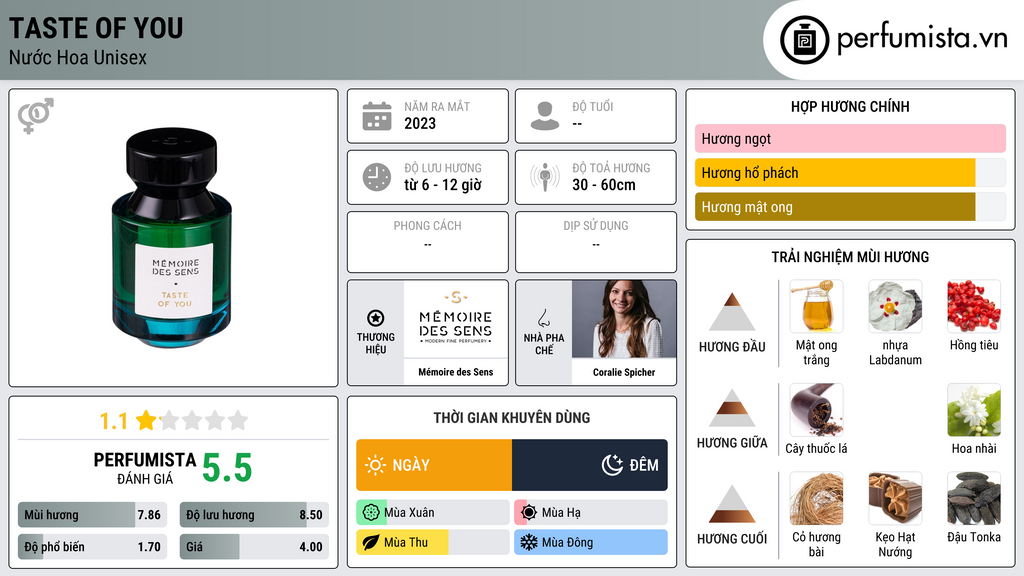Select the Mùa Hạ season bar
The width and height of the screenshot is (1024, 576).
[x=591, y=513]
